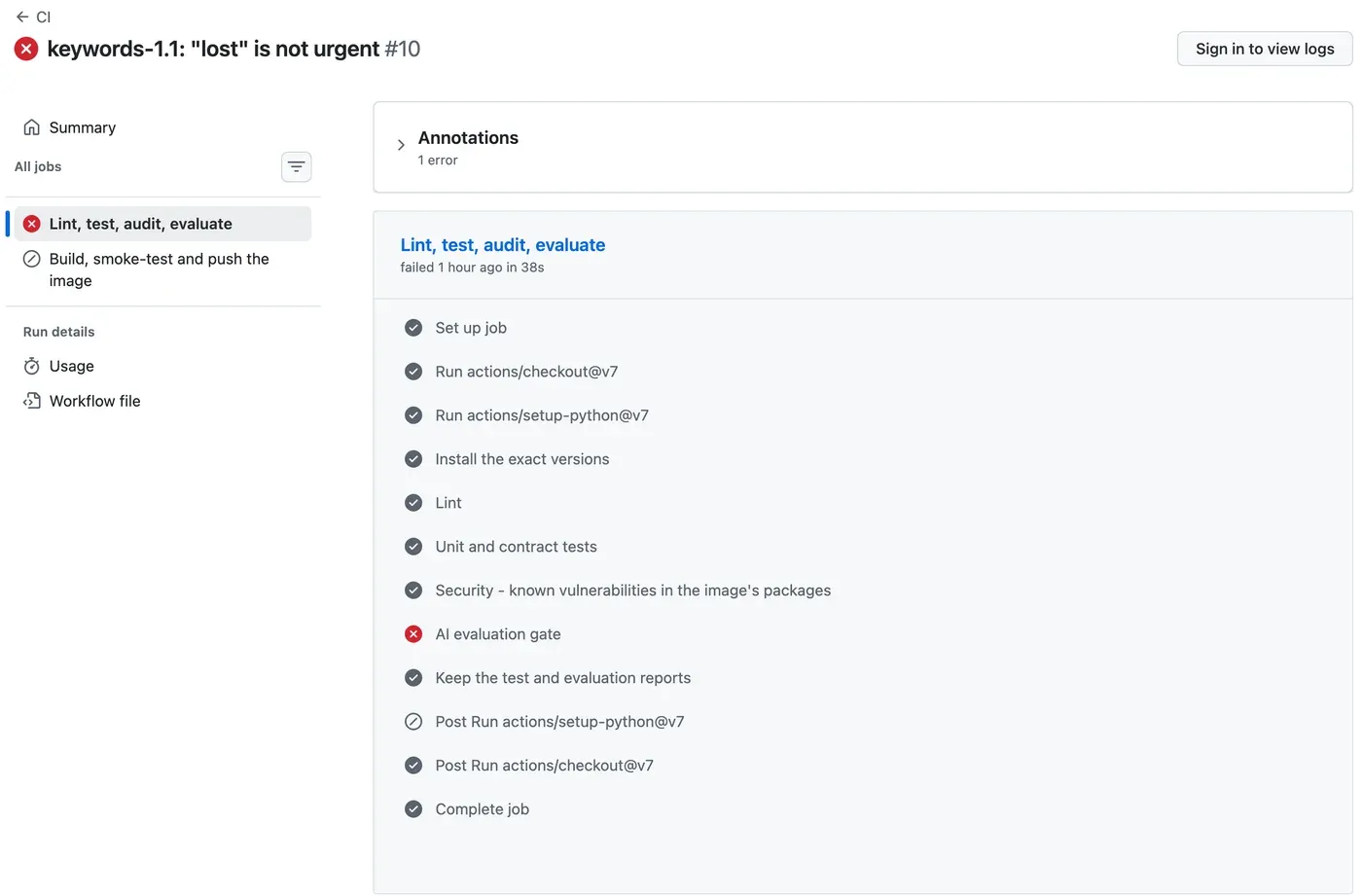The width and height of the screenshot is (1362, 896).
Task: Click the Workflow file icon
Action: click(32, 401)
